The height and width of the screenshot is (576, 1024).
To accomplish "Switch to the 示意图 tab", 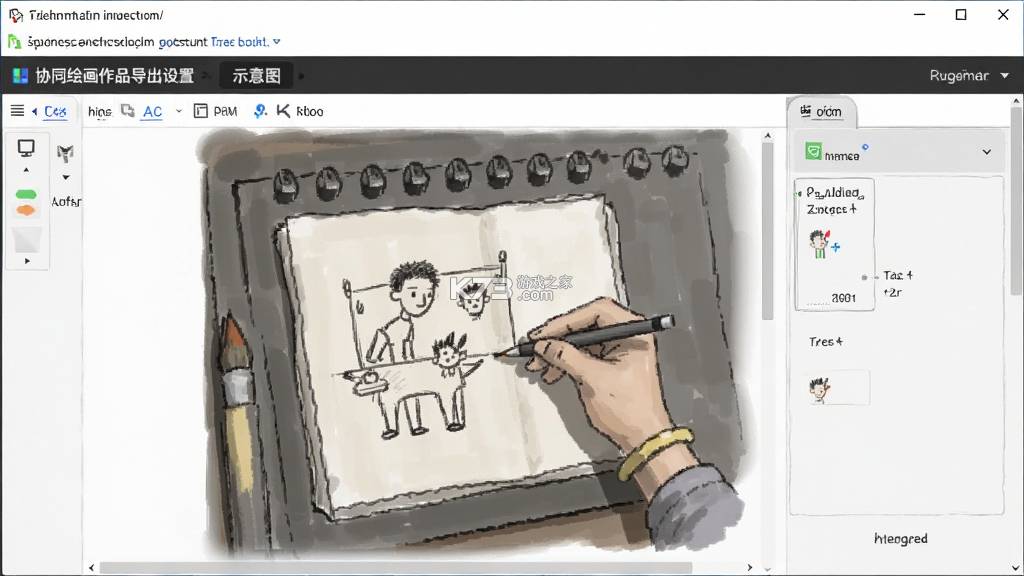I will [256, 76].
